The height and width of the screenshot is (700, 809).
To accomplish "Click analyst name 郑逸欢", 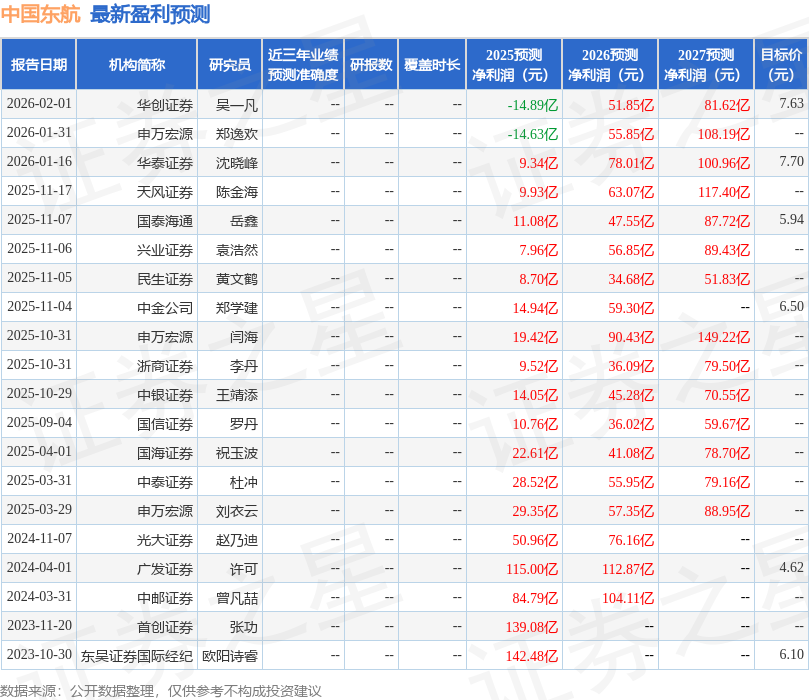I will click(237, 134).
